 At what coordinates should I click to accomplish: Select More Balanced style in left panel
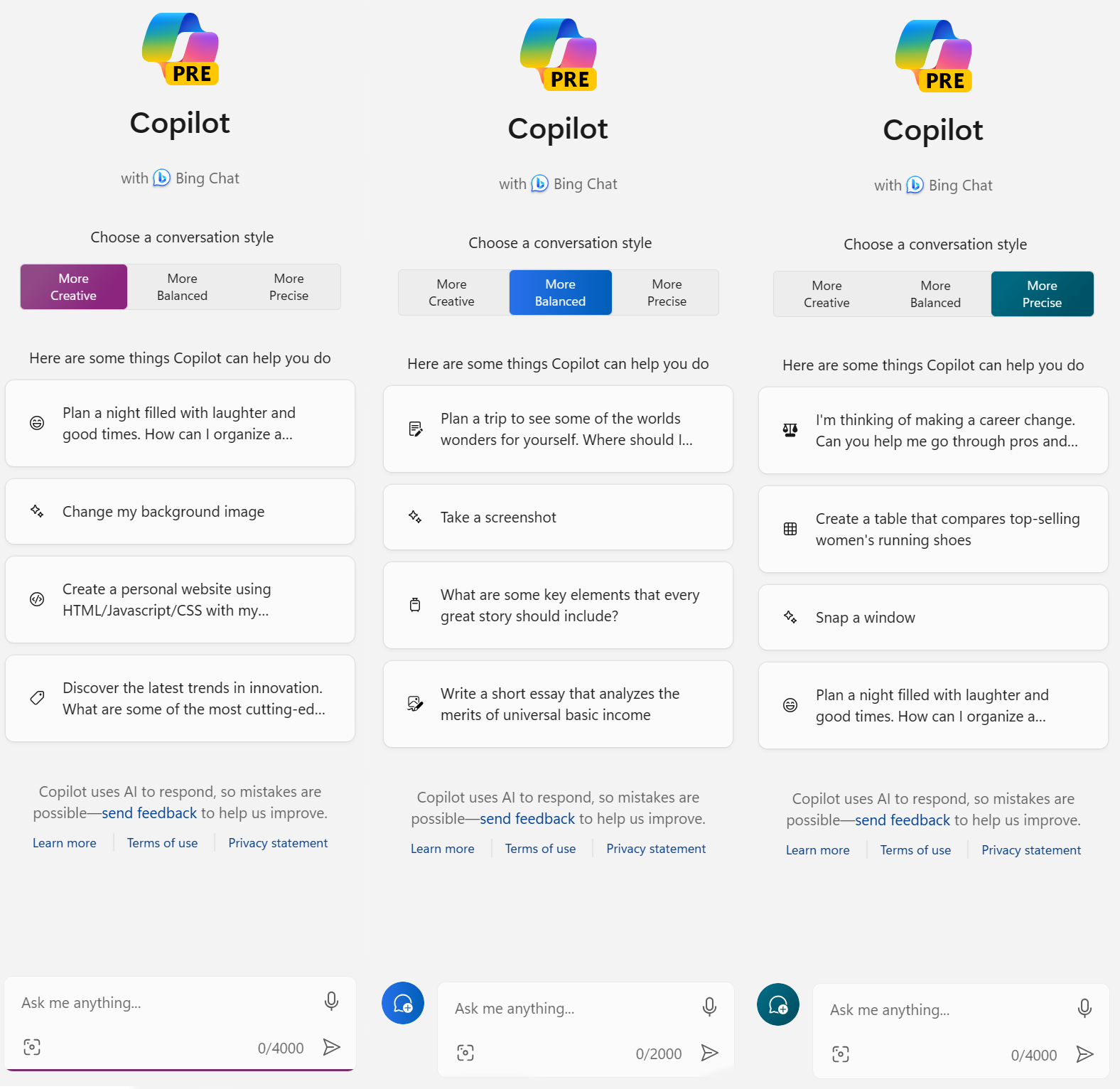(x=182, y=287)
